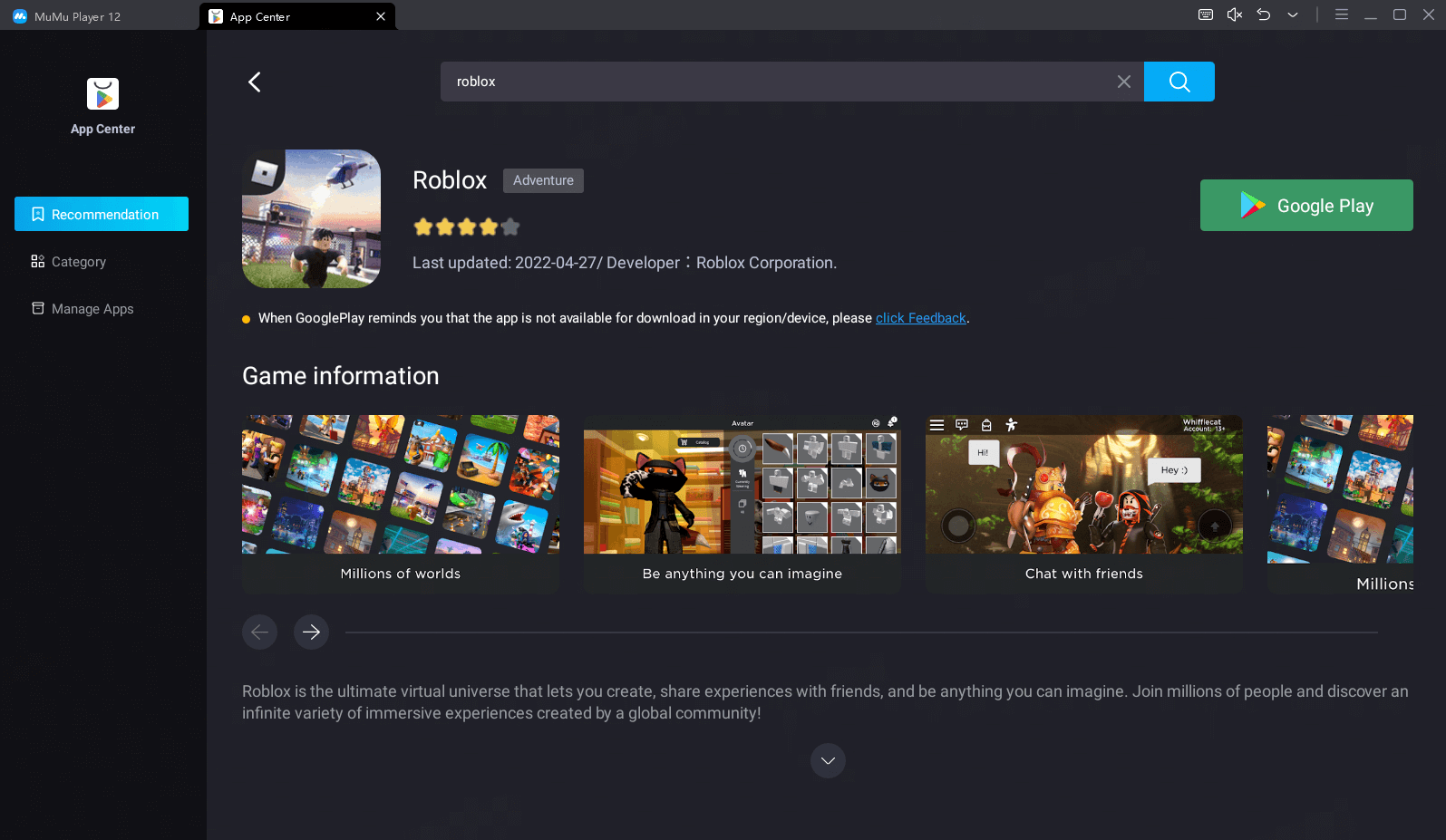Open Manage Apps in the sidebar
The width and height of the screenshot is (1446, 840).
click(92, 309)
